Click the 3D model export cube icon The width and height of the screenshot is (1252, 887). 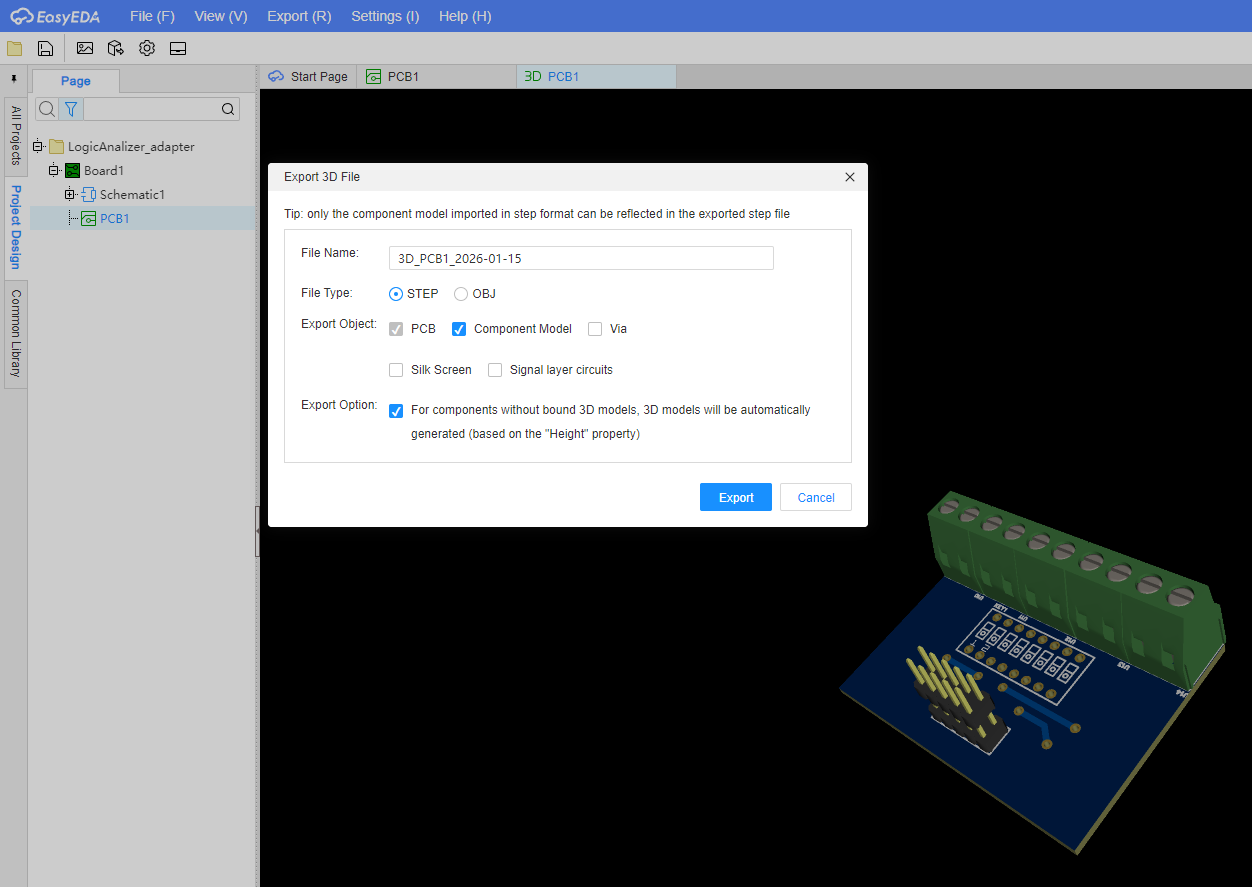(x=116, y=48)
